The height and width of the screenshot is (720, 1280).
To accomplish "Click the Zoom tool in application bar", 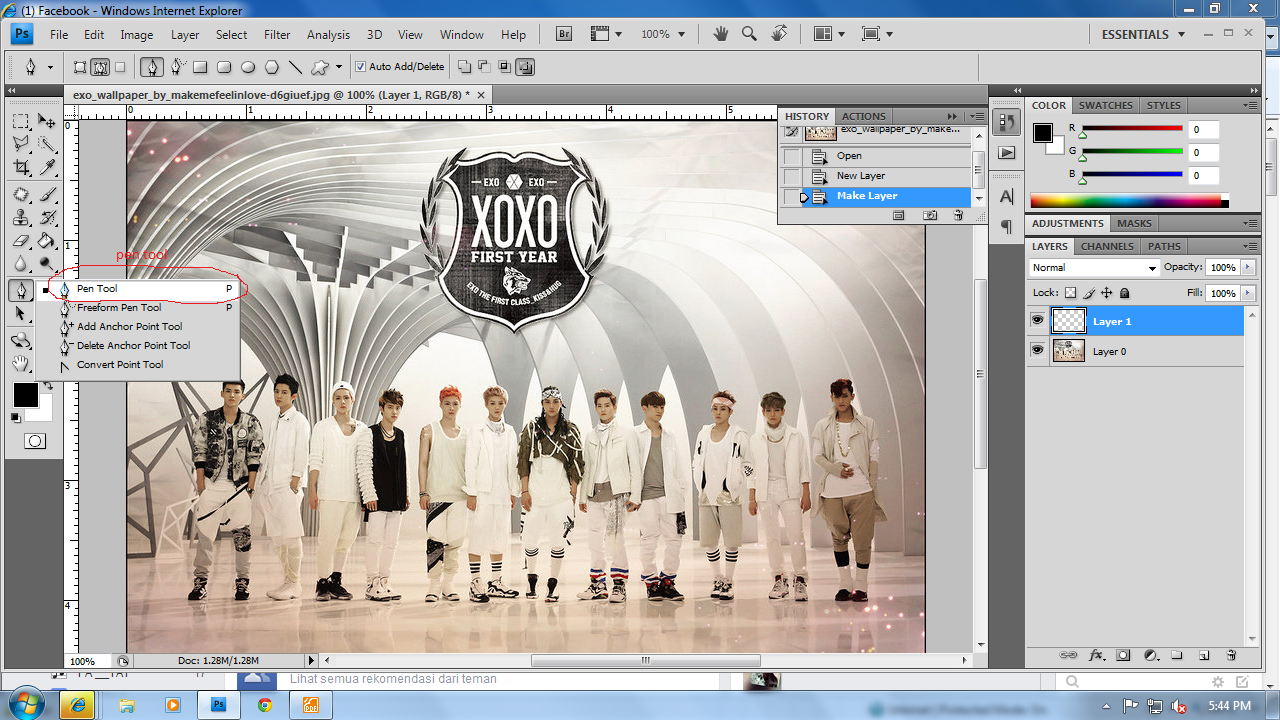I will (x=749, y=34).
